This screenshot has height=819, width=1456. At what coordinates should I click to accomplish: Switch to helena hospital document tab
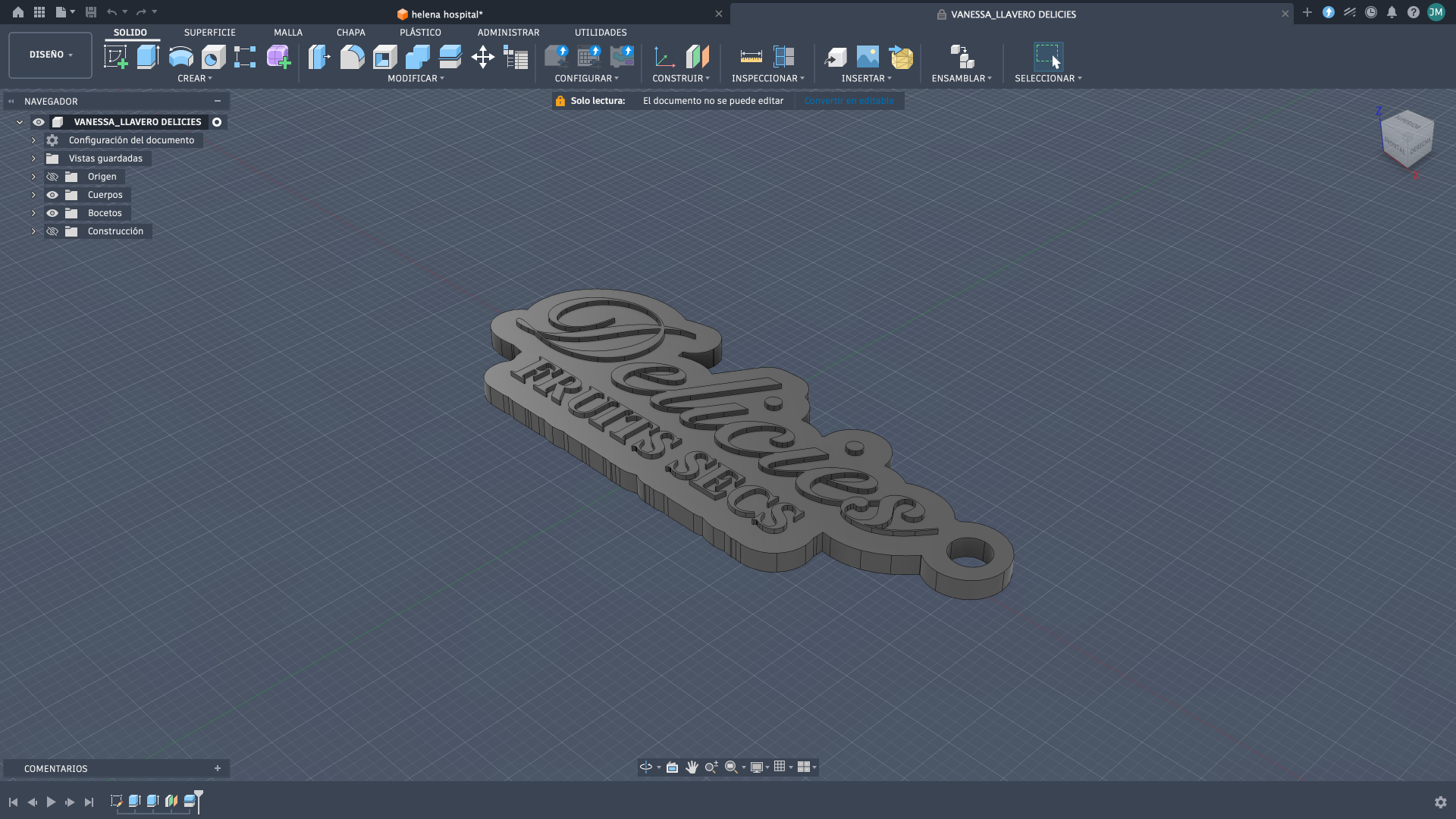[440, 14]
